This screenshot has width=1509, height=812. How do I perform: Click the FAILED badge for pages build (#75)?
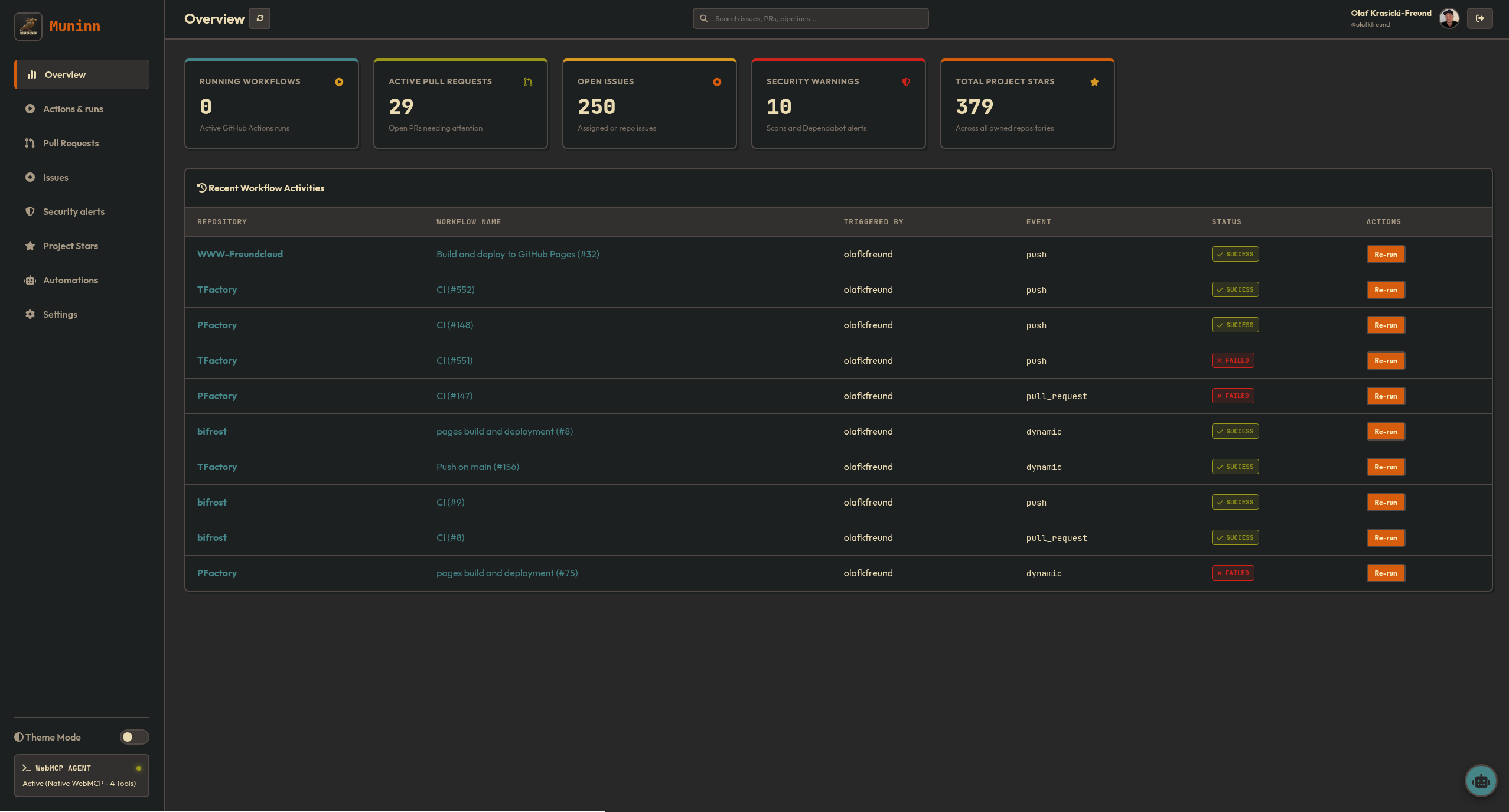pyautogui.click(x=1233, y=573)
